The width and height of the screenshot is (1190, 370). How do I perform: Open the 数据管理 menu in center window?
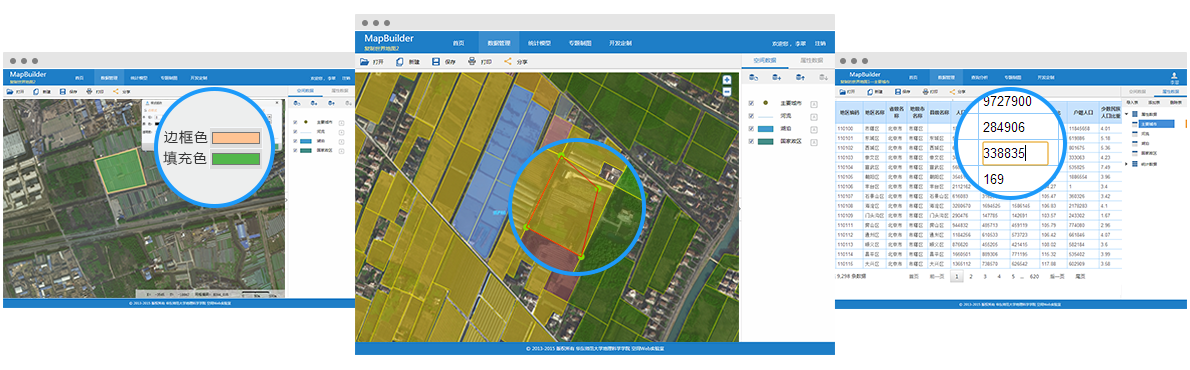(498, 42)
